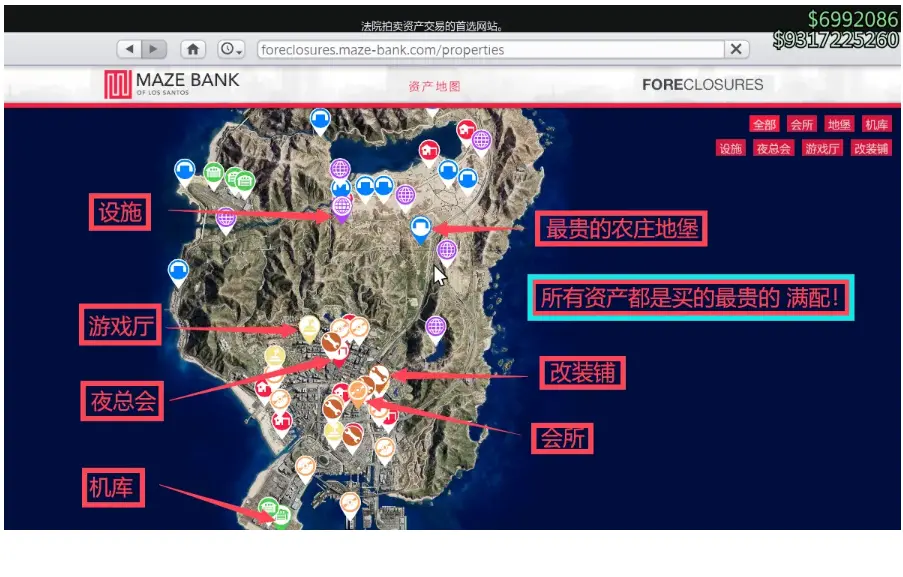Screen dimensions: 903x577
Task: Open the browser home page icon
Action: pos(193,49)
